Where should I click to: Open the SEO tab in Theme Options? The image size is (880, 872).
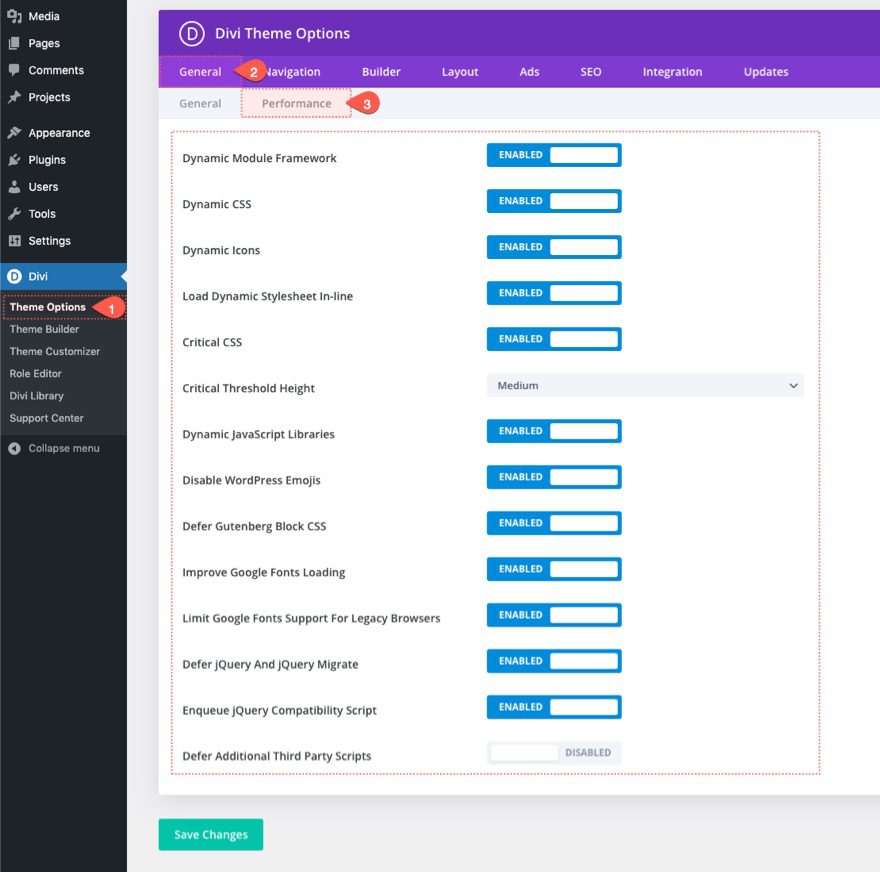coord(591,71)
